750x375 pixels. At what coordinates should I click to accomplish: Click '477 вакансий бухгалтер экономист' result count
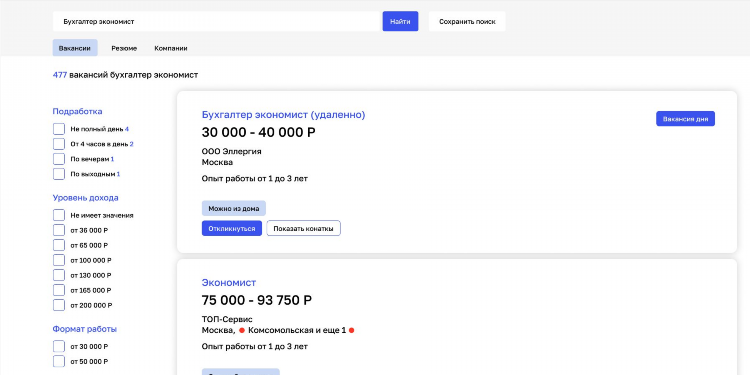coord(125,75)
